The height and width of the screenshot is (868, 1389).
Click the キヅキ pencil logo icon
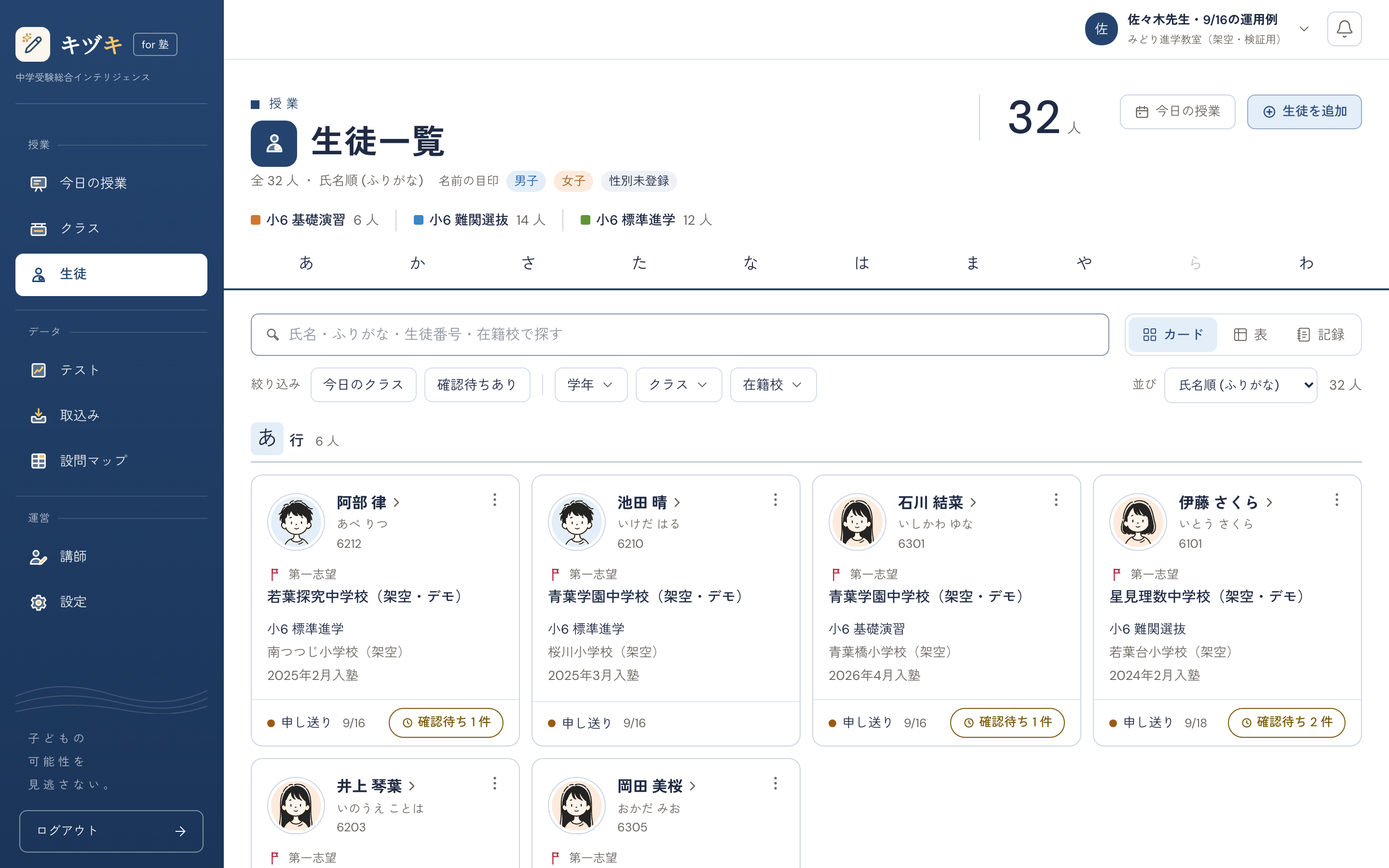(33, 44)
